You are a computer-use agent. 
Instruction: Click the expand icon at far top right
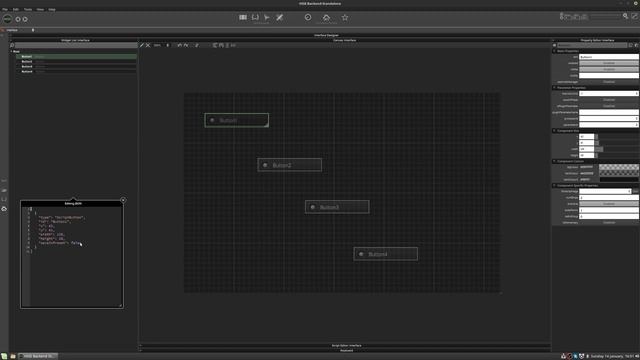click(x=634, y=16)
